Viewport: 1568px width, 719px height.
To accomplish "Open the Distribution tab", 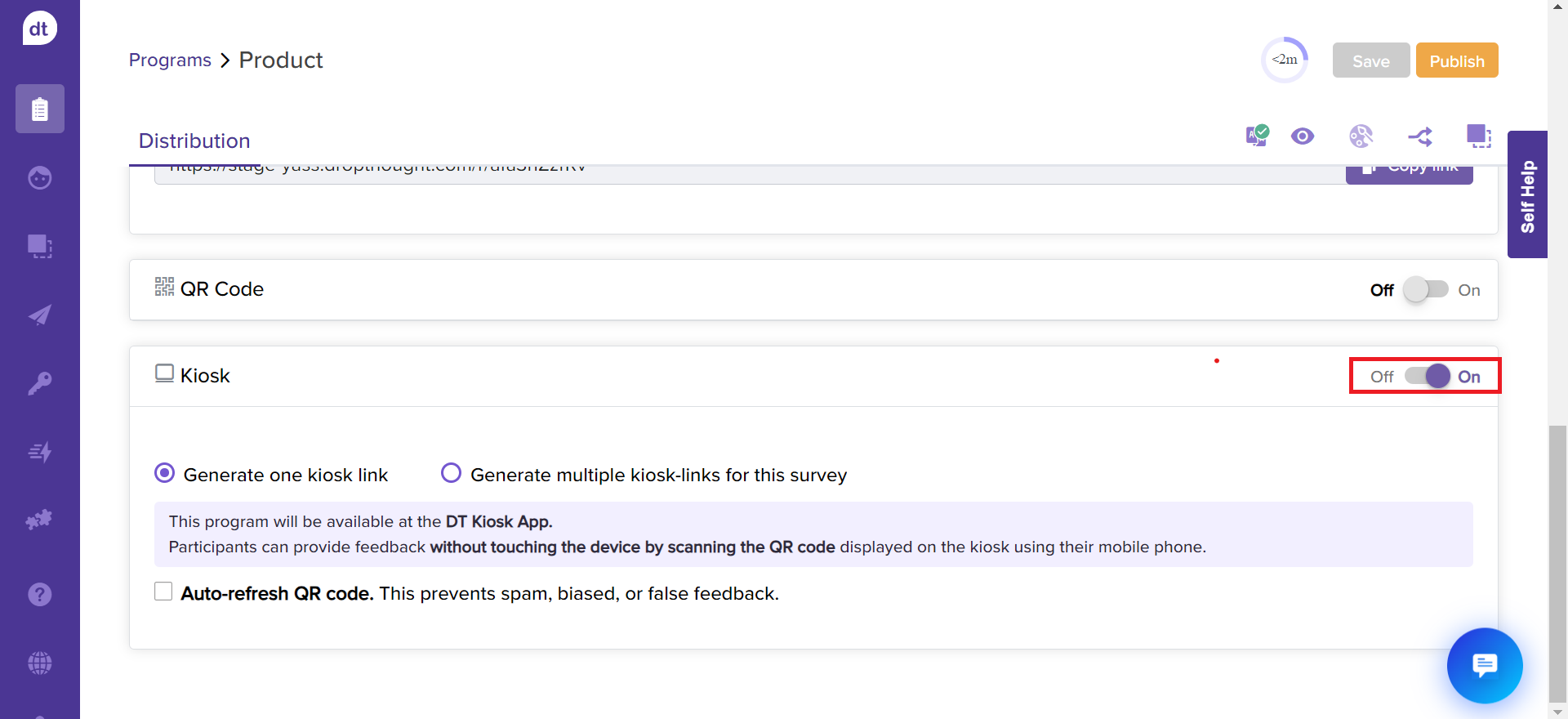I will pos(194,141).
